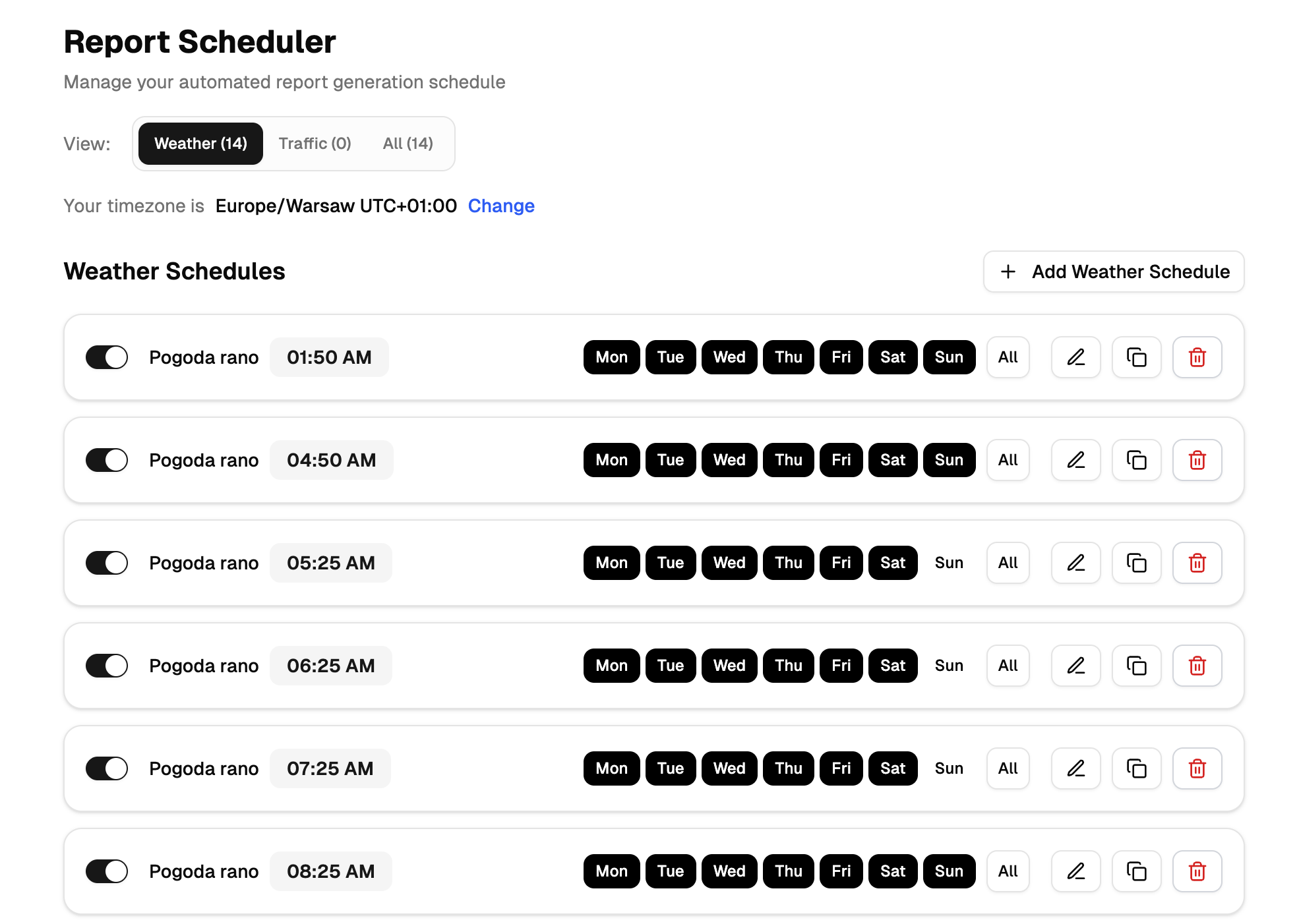Disable the 01:50 AM schedule toggle
The image size is (1299, 924).
[107, 357]
